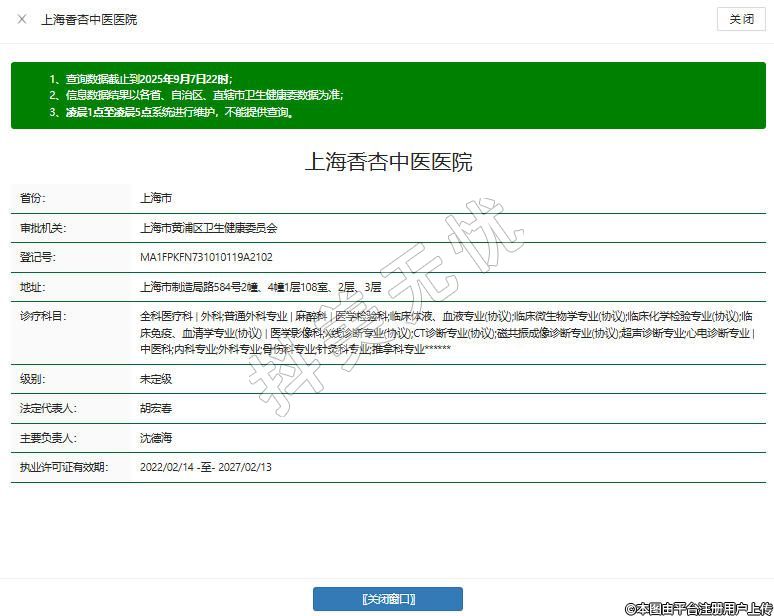Click the large 上海香杏中医医院 heading

click(x=388, y=162)
